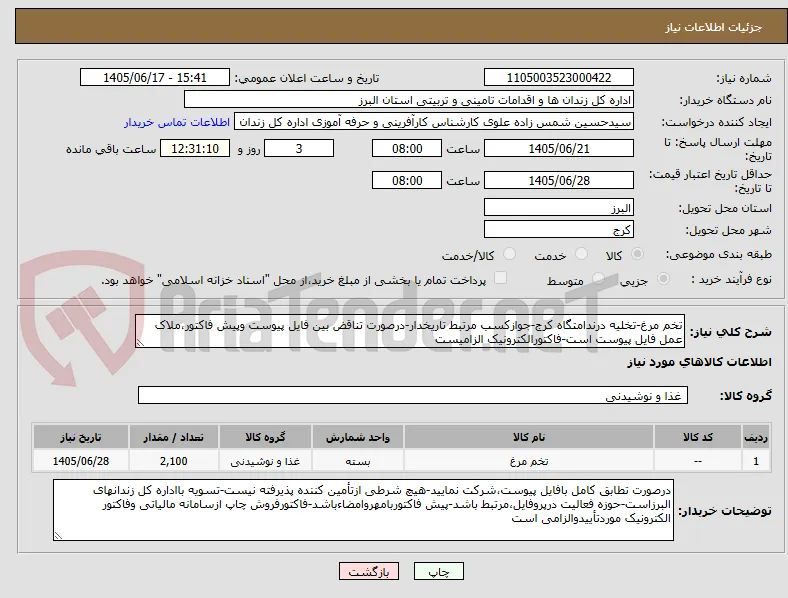The height and width of the screenshot is (598, 788).
Task: Click the چاپ print button
Action: (439, 571)
